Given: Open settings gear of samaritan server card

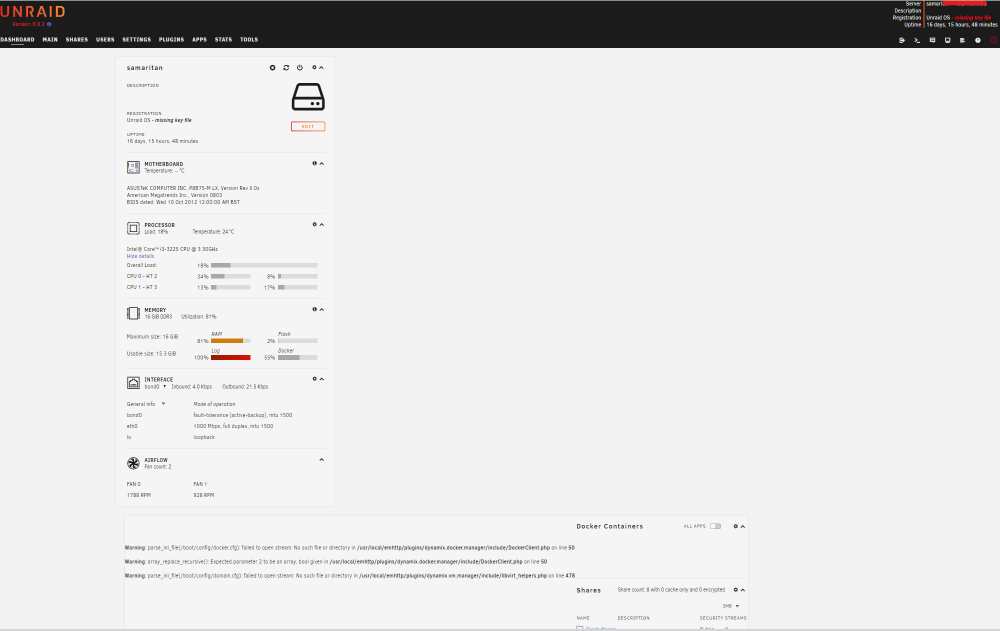Looking at the screenshot, I should [314, 68].
